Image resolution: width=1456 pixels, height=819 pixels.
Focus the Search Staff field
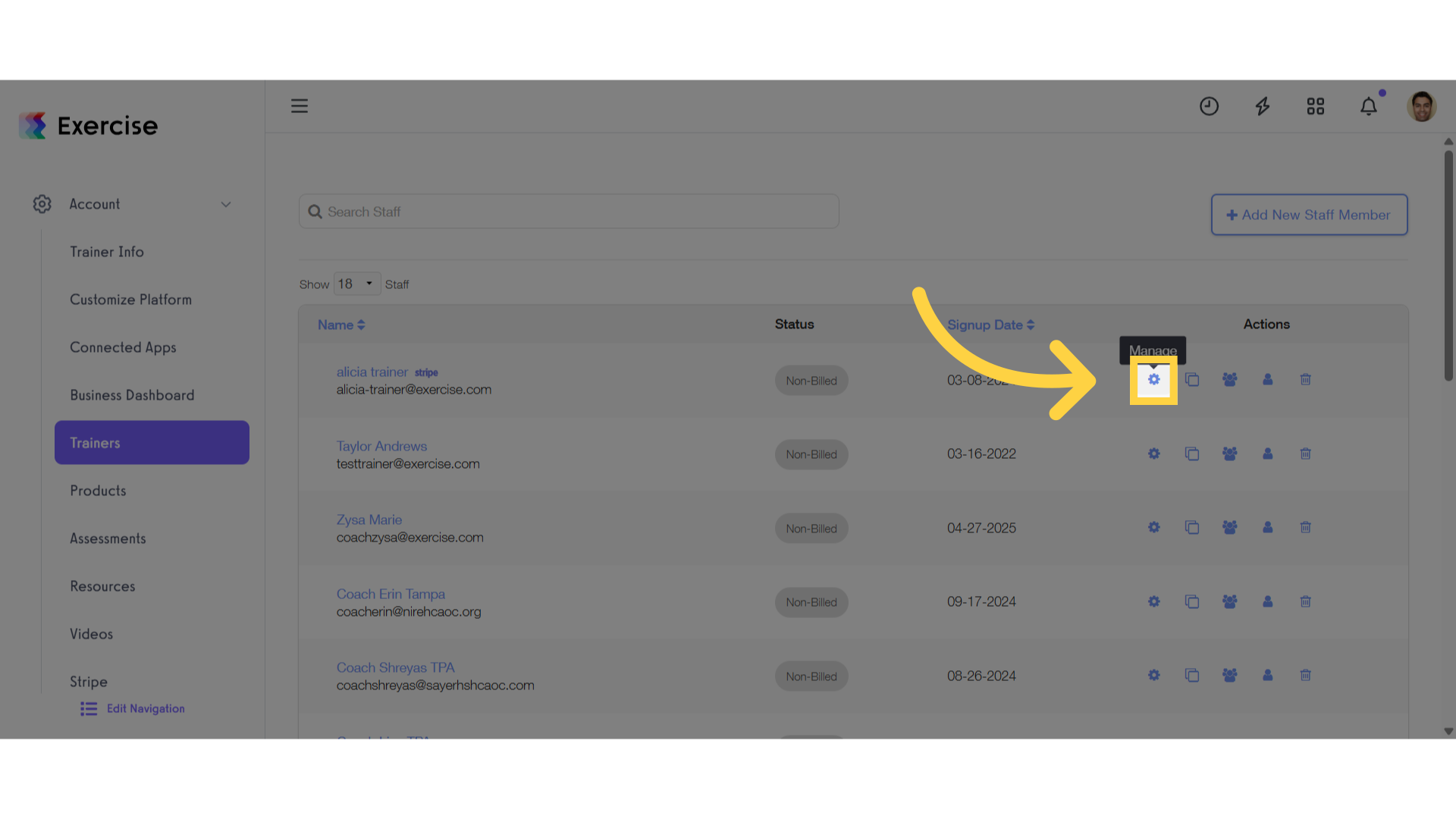(569, 212)
